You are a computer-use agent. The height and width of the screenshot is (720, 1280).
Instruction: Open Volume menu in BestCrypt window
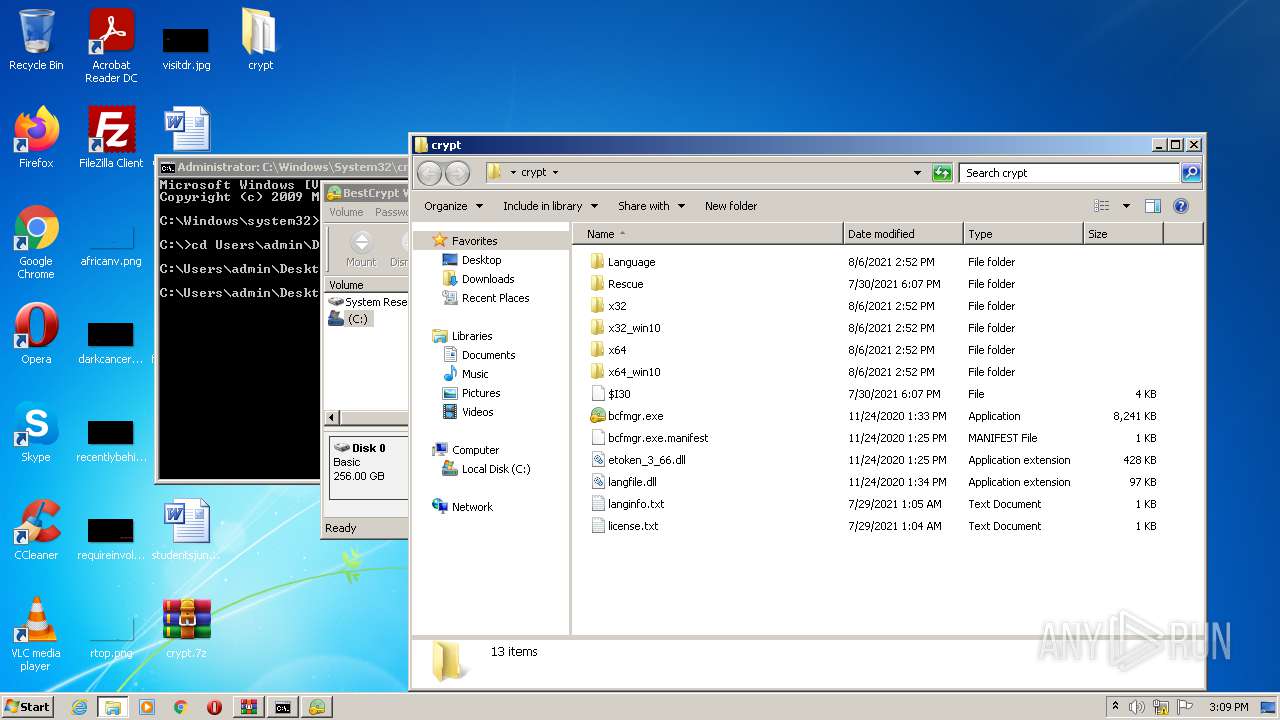347,212
